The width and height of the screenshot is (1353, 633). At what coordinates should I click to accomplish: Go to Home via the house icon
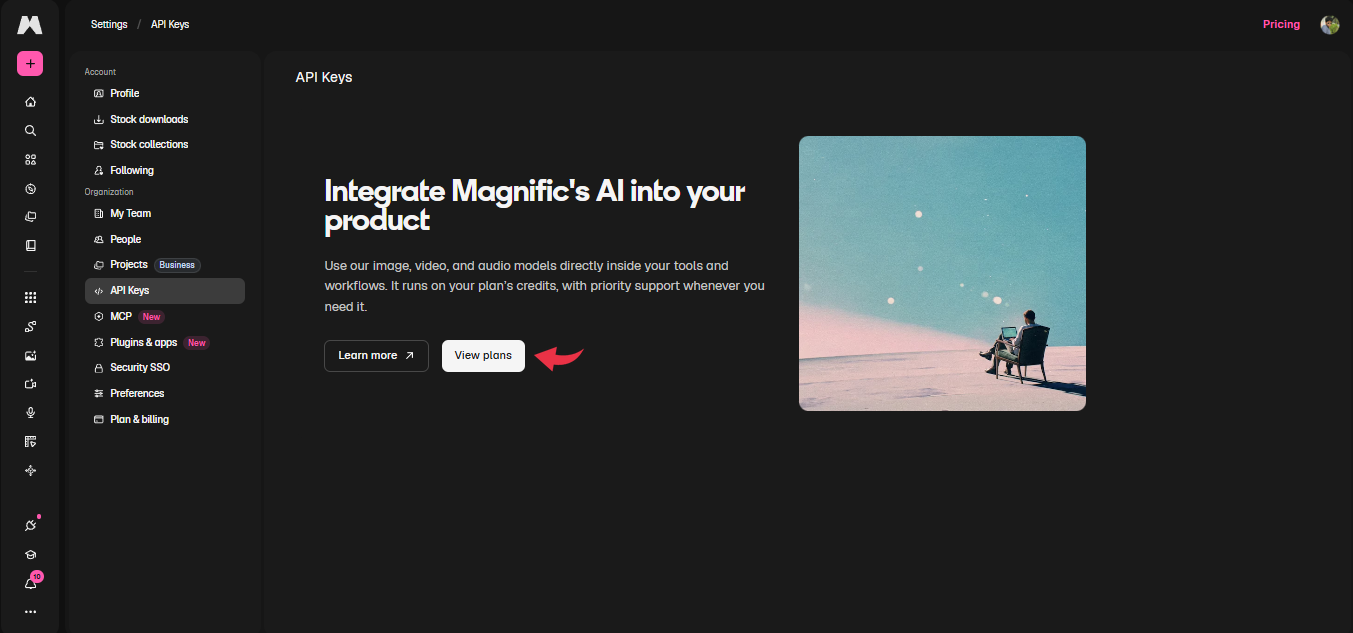(x=30, y=102)
